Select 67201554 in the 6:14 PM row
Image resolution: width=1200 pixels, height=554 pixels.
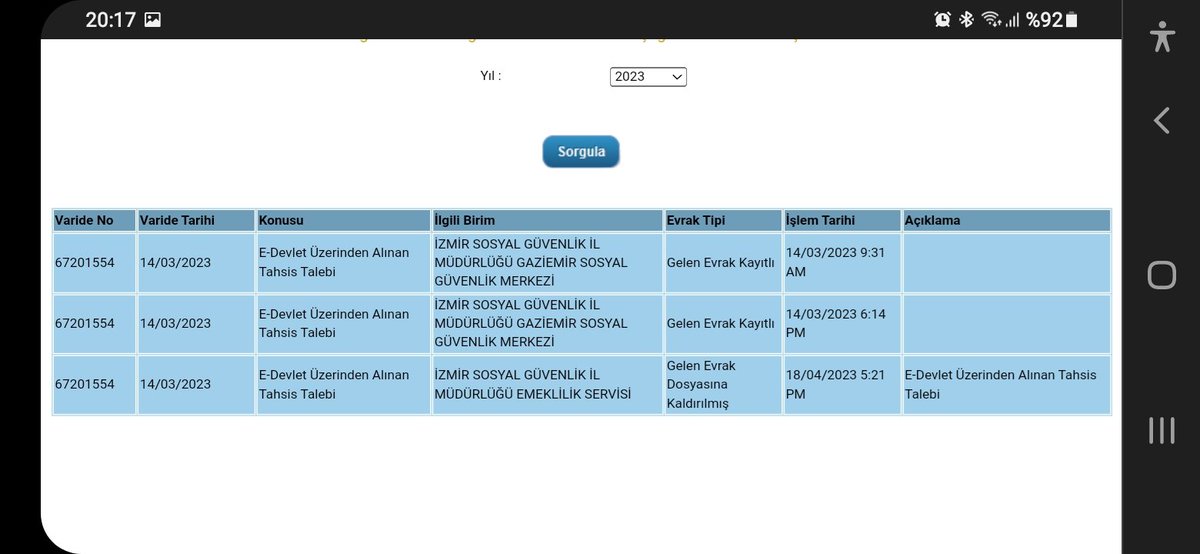coord(84,324)
